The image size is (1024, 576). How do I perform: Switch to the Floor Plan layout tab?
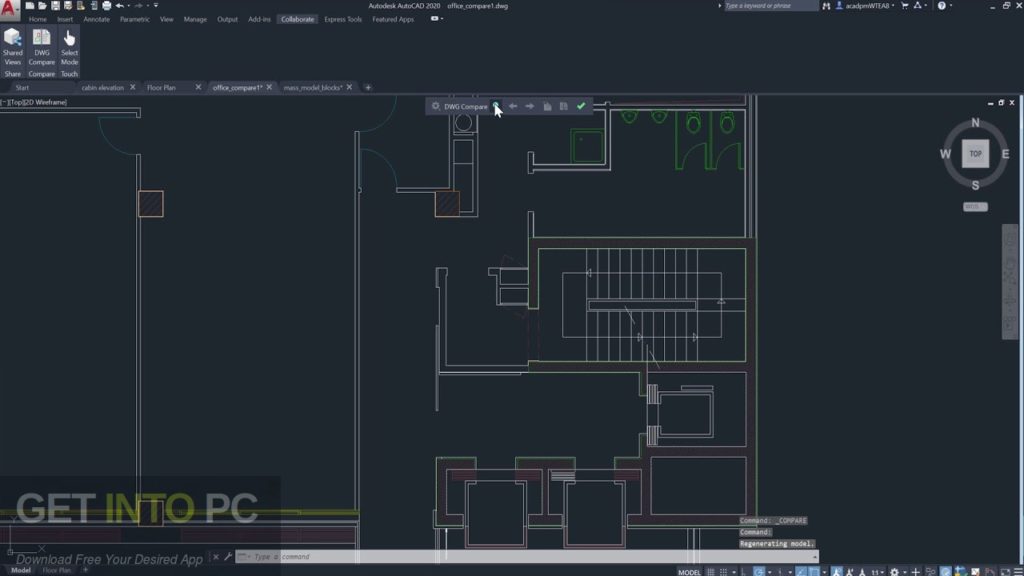coord(57,570)
